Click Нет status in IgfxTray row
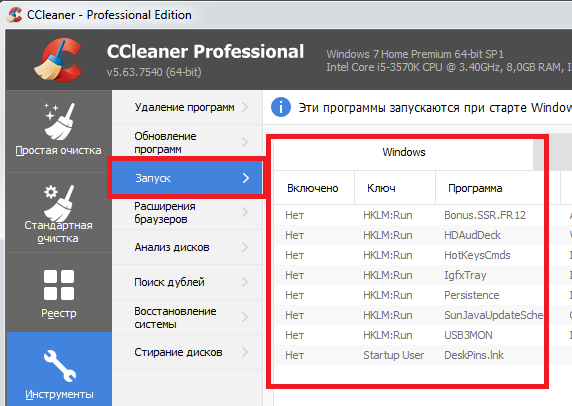The width and height of the screenshot is (572, 406). click(294, 275)
